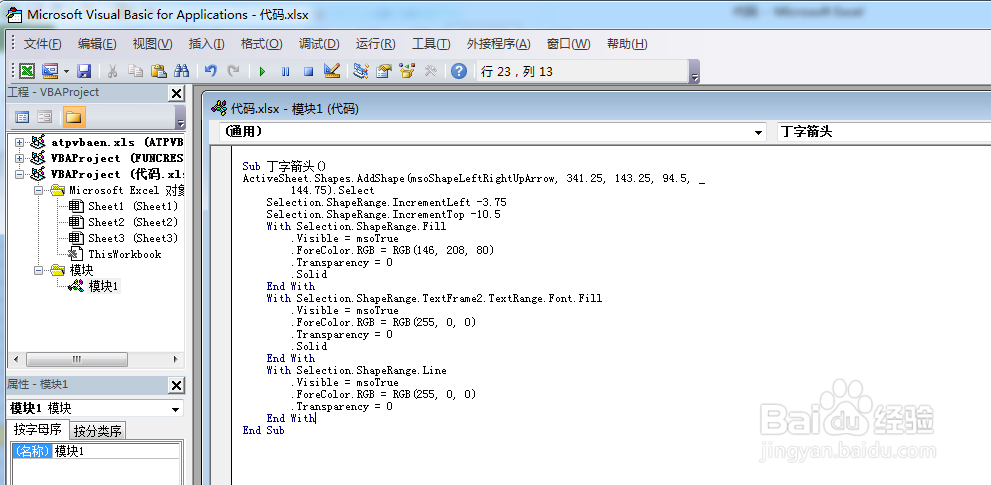Click the 'Sub 丁字箭头()' code line

(x=284, y=166)
